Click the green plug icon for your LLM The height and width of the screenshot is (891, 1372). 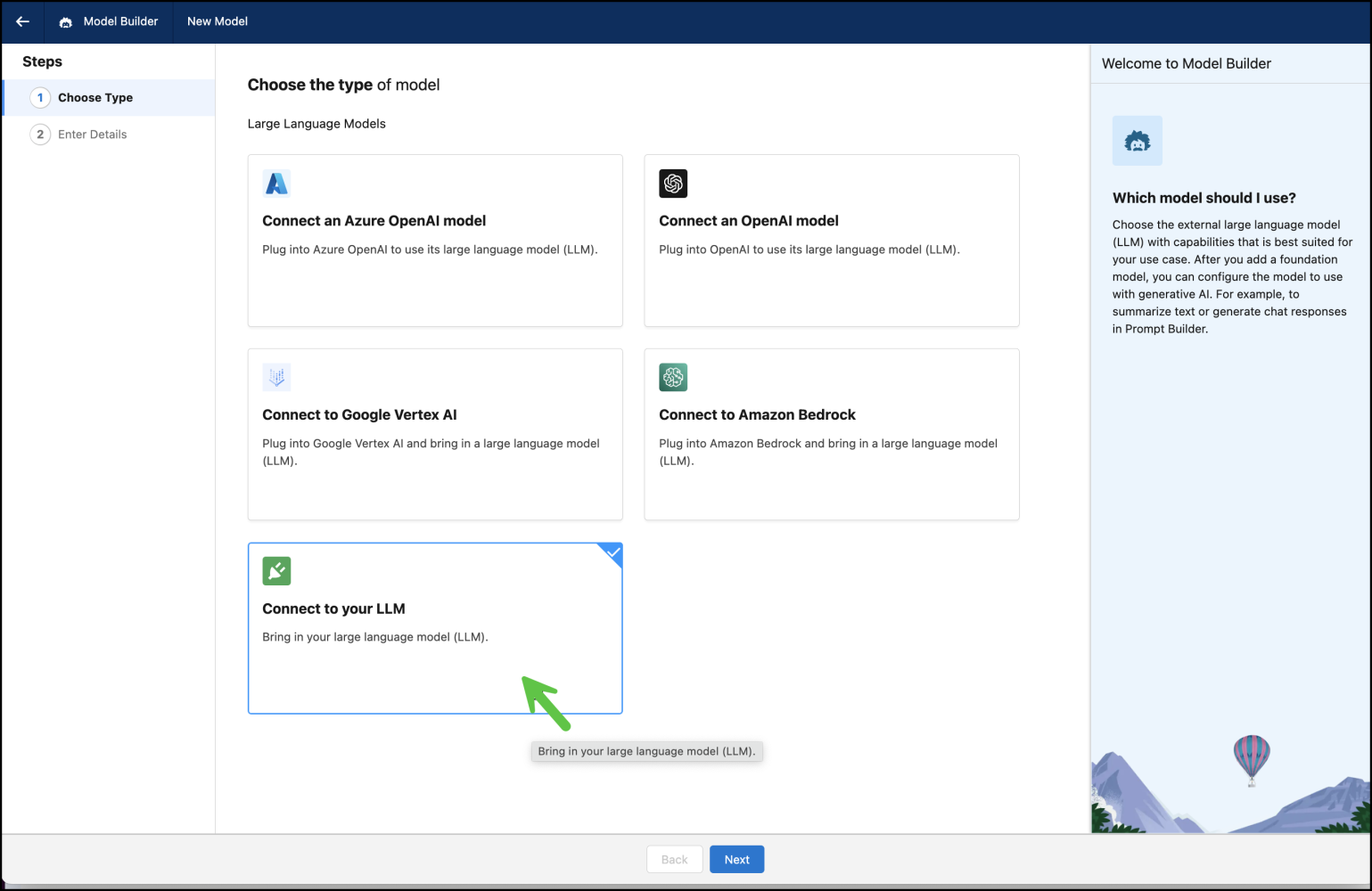[x=276, y=571]
